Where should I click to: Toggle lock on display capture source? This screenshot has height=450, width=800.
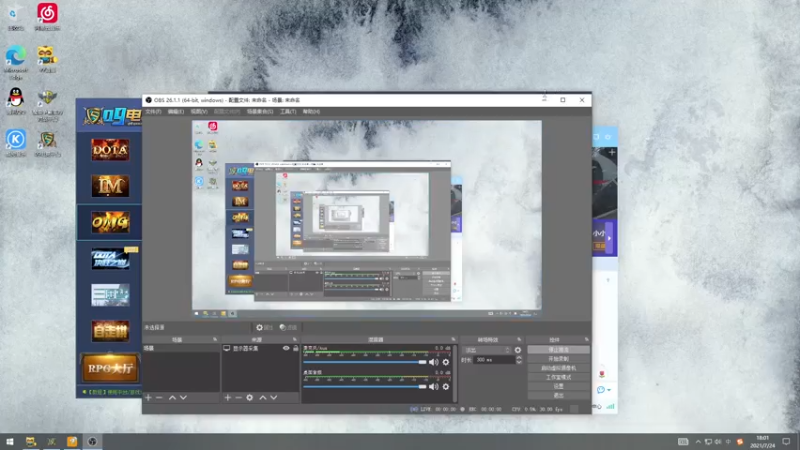pos(295,348)
